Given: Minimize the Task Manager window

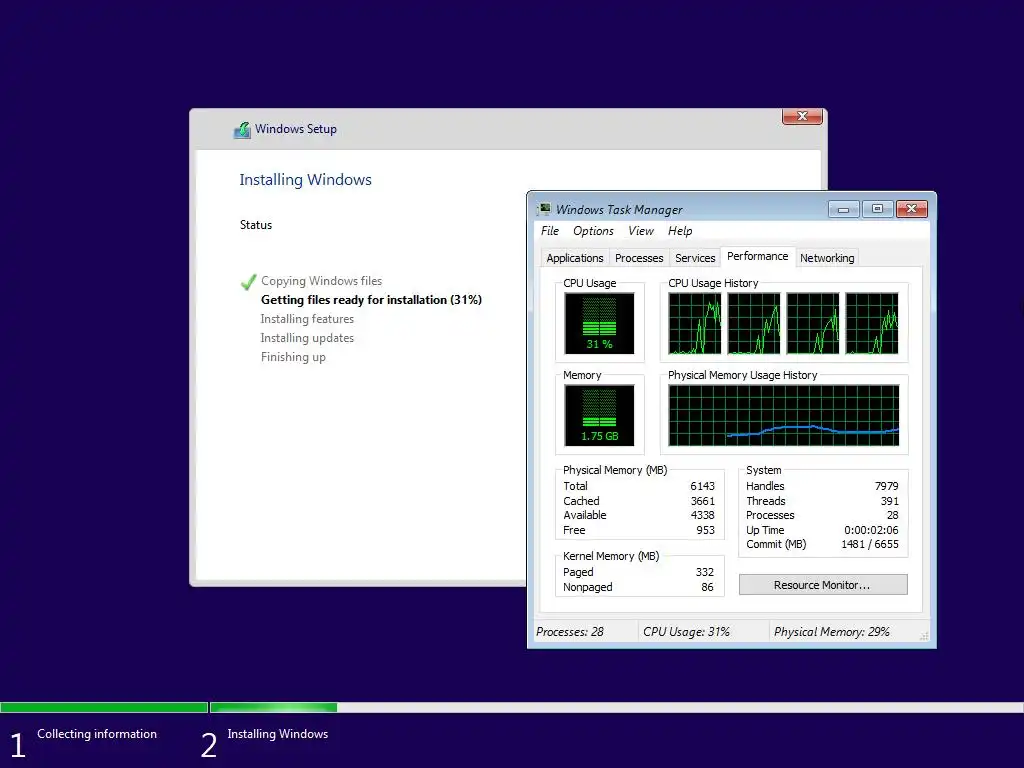Looking at the screenshot, I should click(x=843, y=209).
